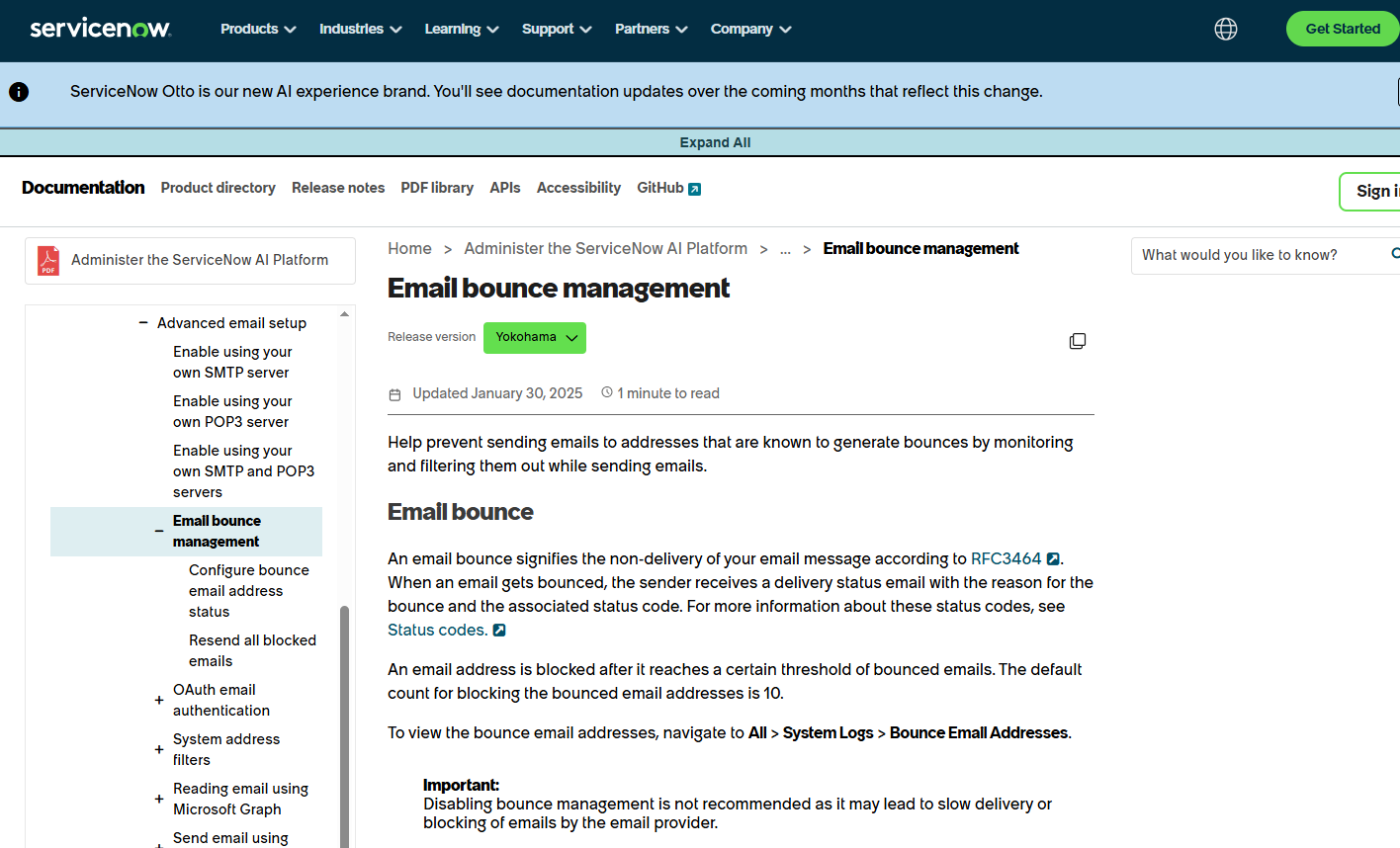Select Resend all blocked emails
The image size is (1400, 848).
(x=252, y=651)
